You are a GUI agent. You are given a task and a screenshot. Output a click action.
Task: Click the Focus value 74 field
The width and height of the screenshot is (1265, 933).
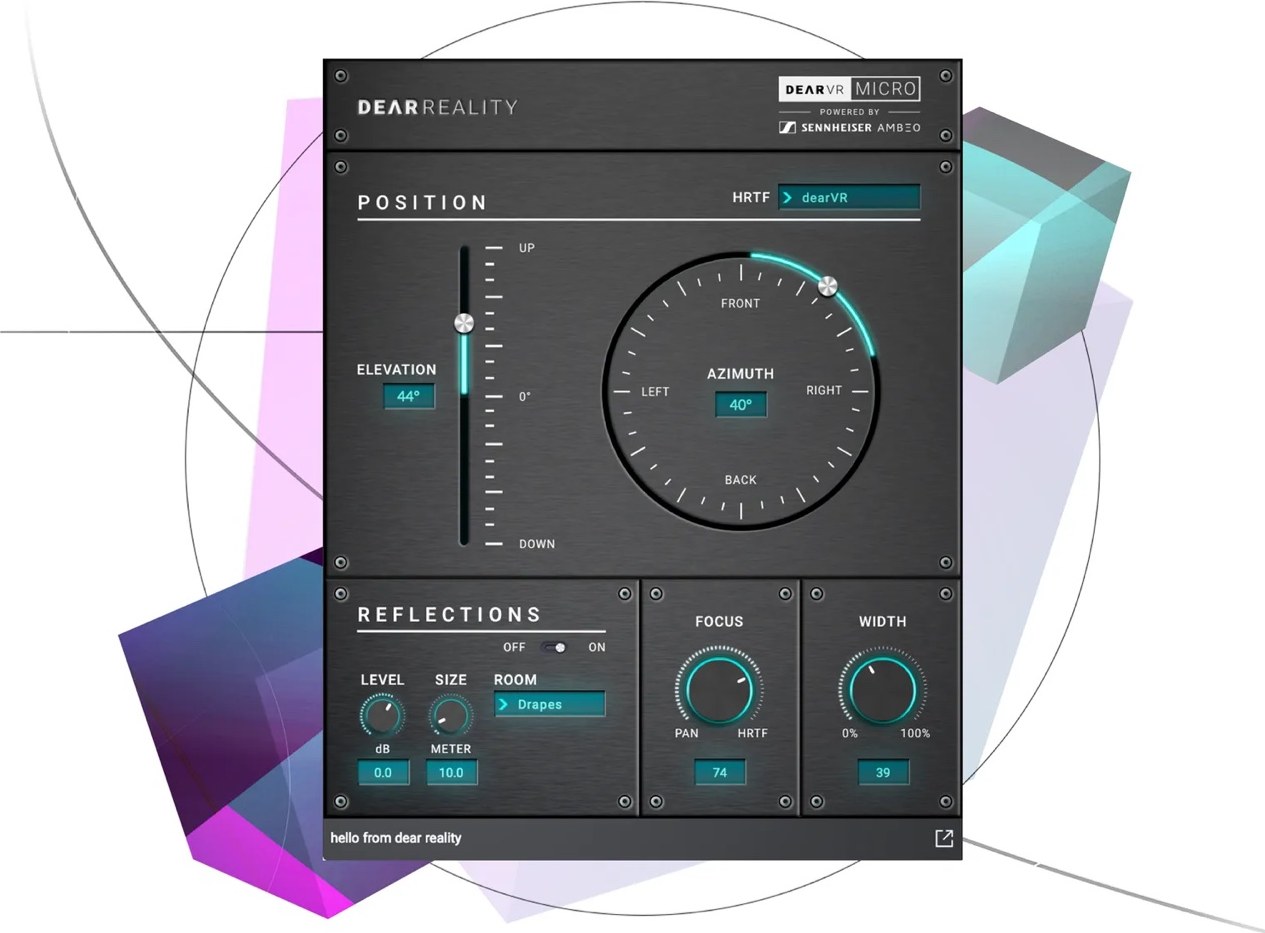(720, 772)
